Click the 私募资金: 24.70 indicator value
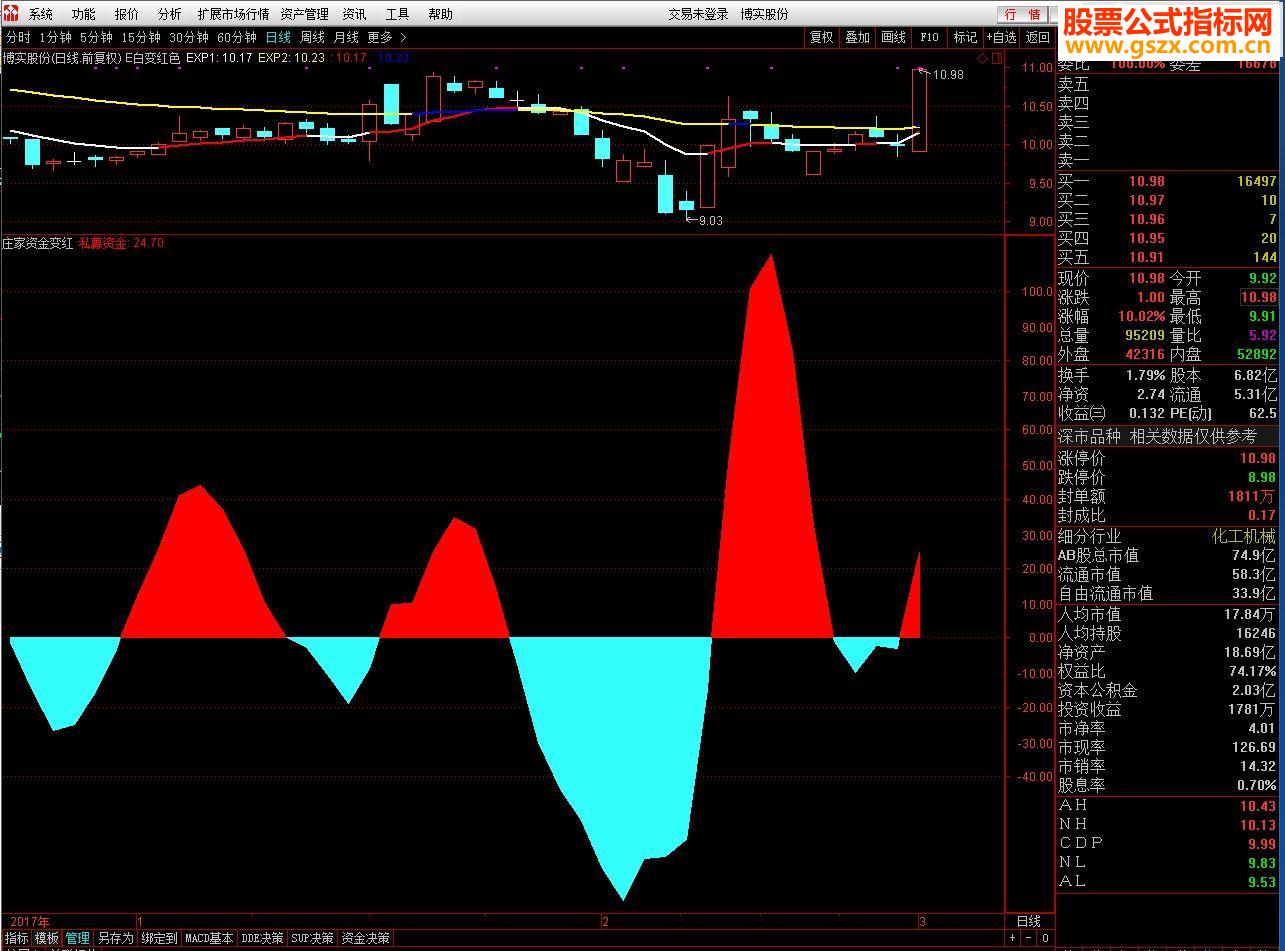 (x=121, y=243)
